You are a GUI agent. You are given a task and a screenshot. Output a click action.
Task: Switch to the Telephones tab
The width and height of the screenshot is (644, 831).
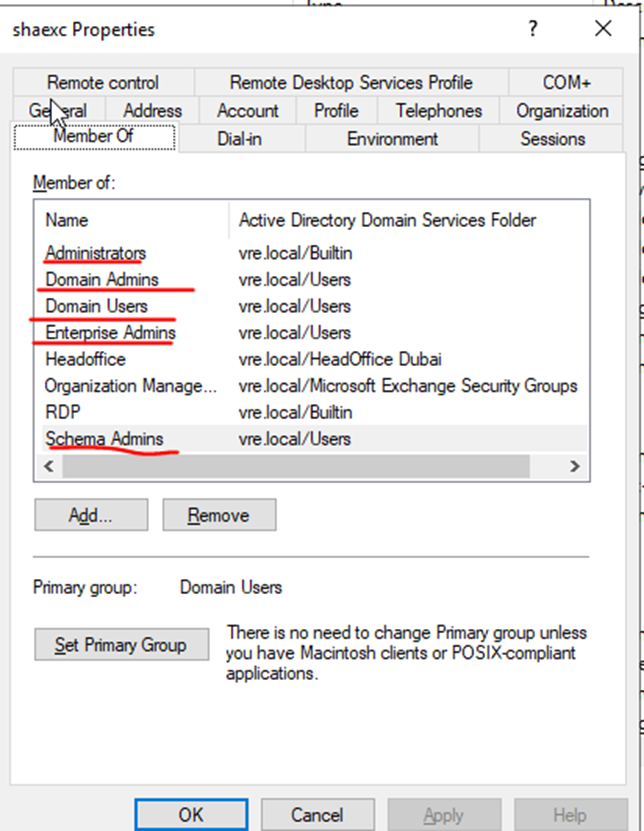coord(438,111)
